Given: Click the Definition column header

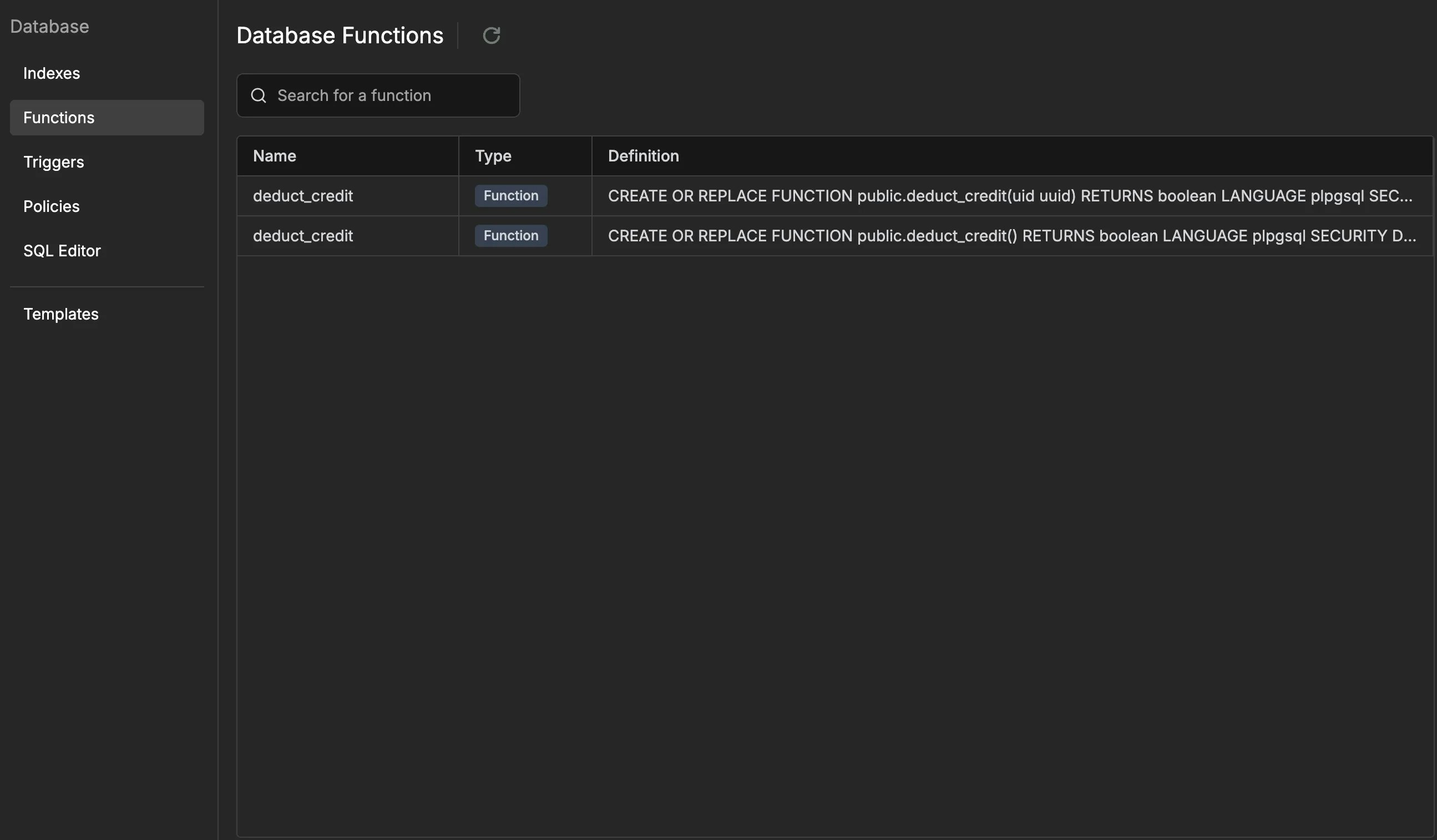Looking at the screenshot, I should click(x=642, y=156).
